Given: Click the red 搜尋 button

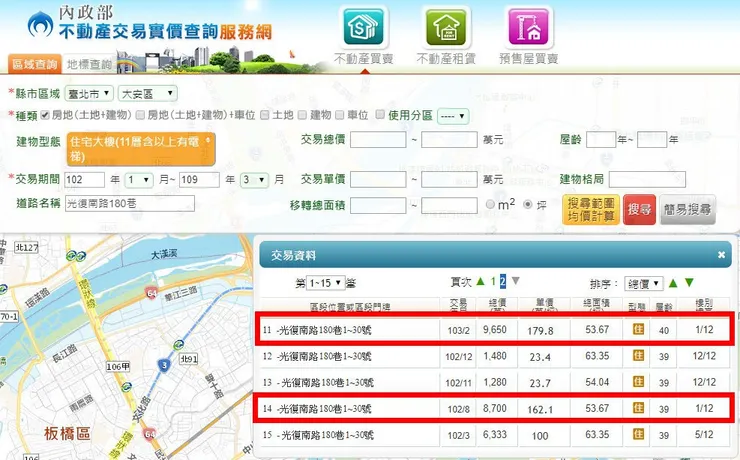Looking at the screenshot, I should [x=639, y=209].
